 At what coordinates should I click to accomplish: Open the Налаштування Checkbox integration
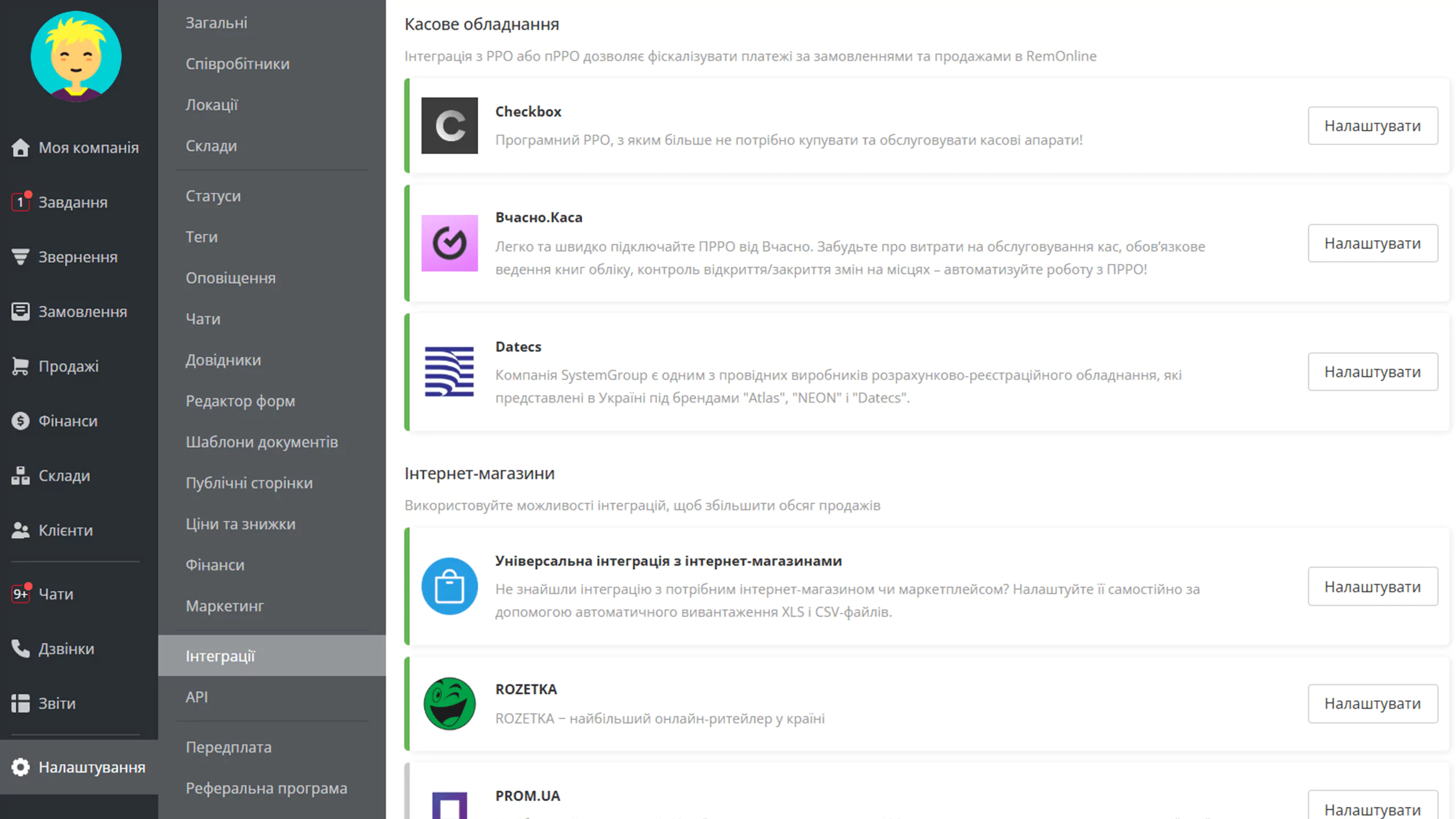(x=1372, y=125)
